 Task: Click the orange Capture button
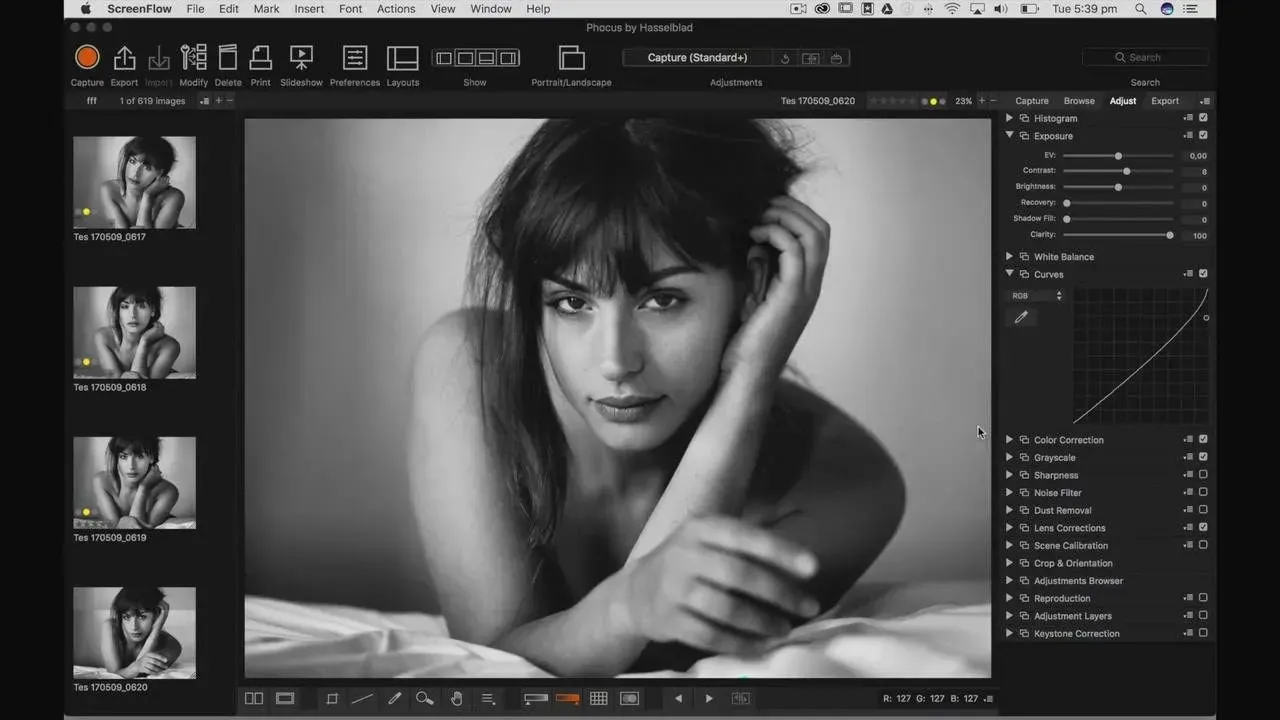[87, 57]
